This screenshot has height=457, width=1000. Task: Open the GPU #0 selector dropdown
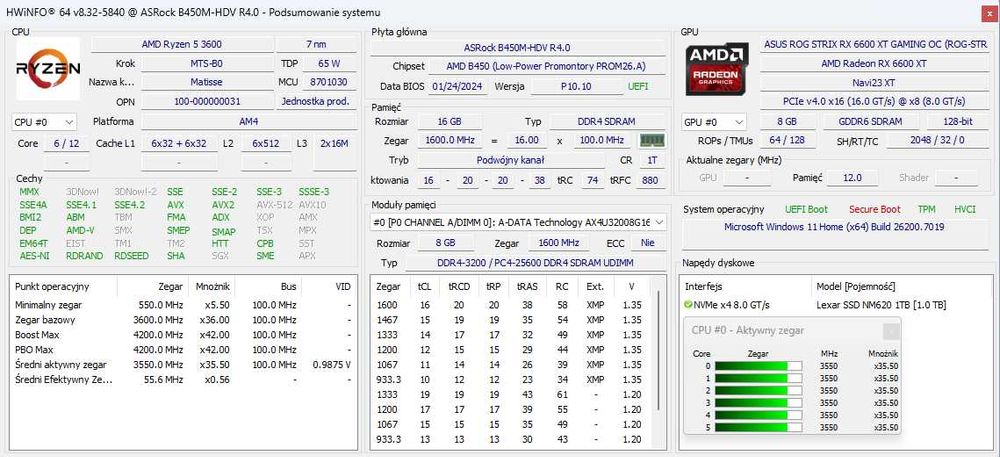tap(714, 122)
